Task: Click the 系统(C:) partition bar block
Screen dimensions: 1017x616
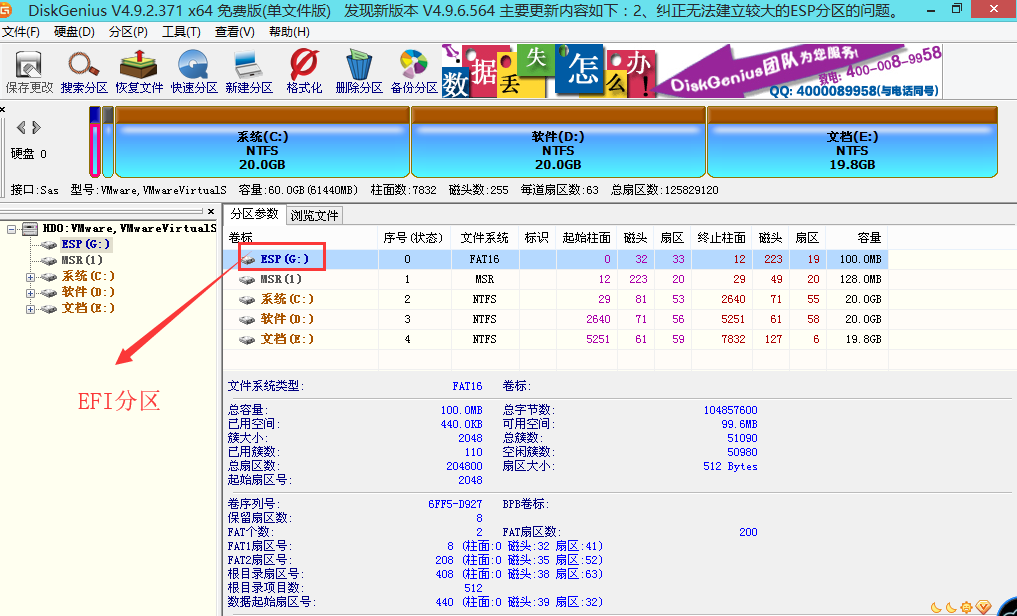Action: tap(262, 142)
